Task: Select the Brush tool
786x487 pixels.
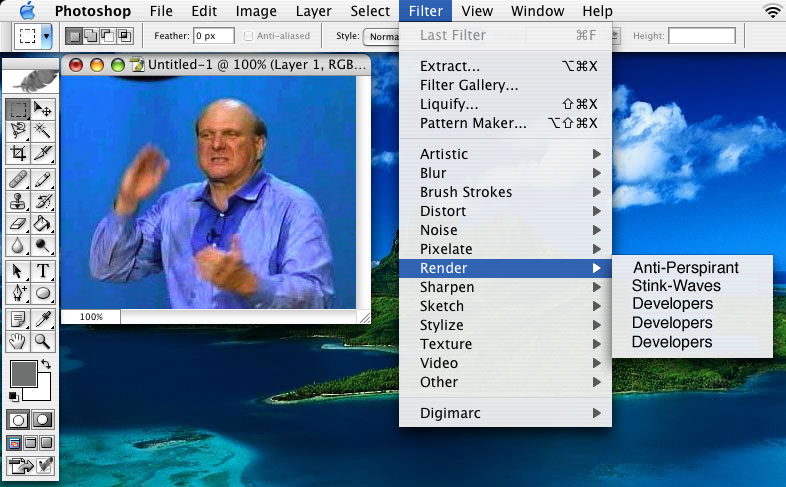Action: tap(43, 179)
